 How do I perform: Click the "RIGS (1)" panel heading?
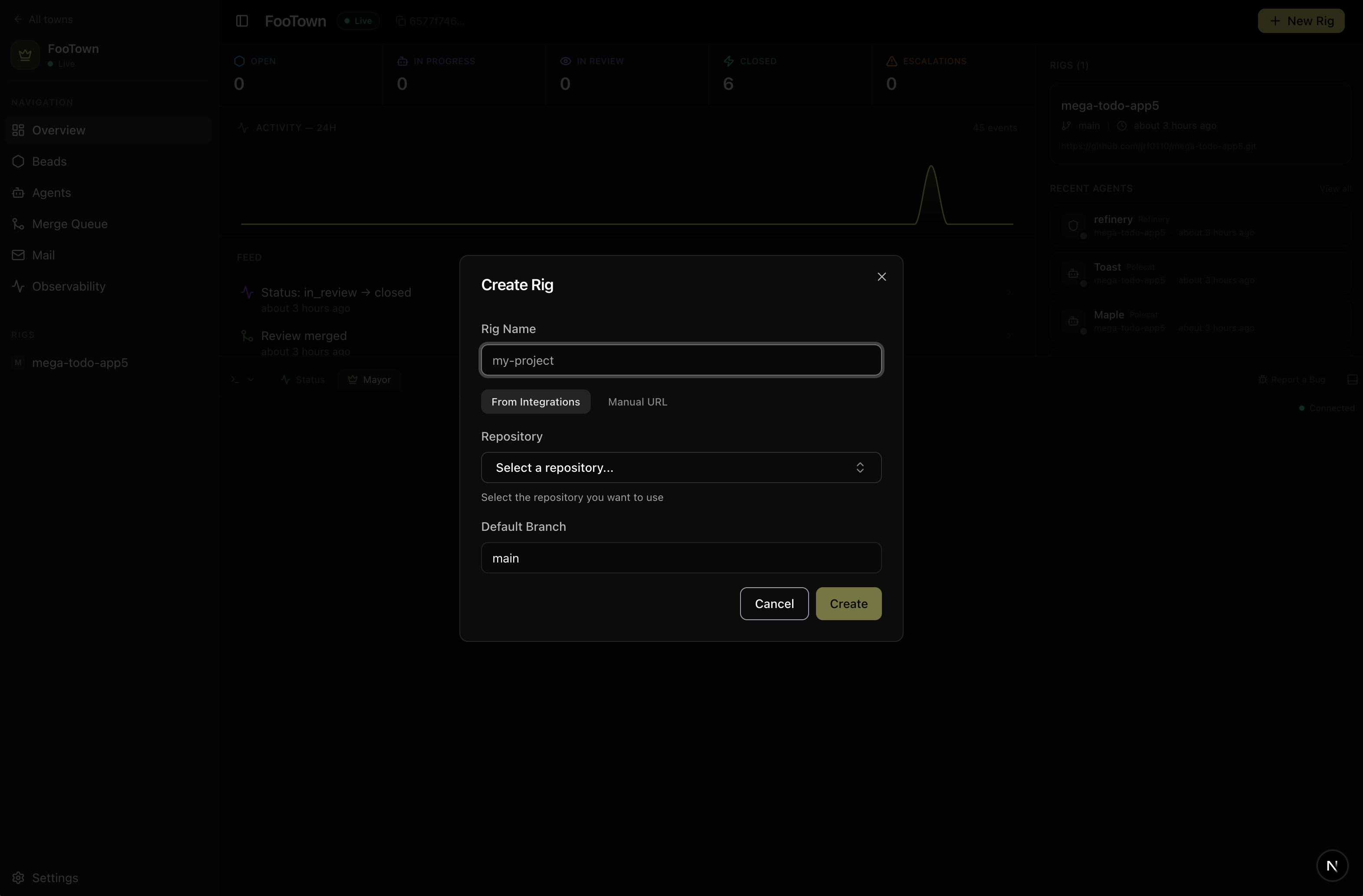tap(1068, 65)
